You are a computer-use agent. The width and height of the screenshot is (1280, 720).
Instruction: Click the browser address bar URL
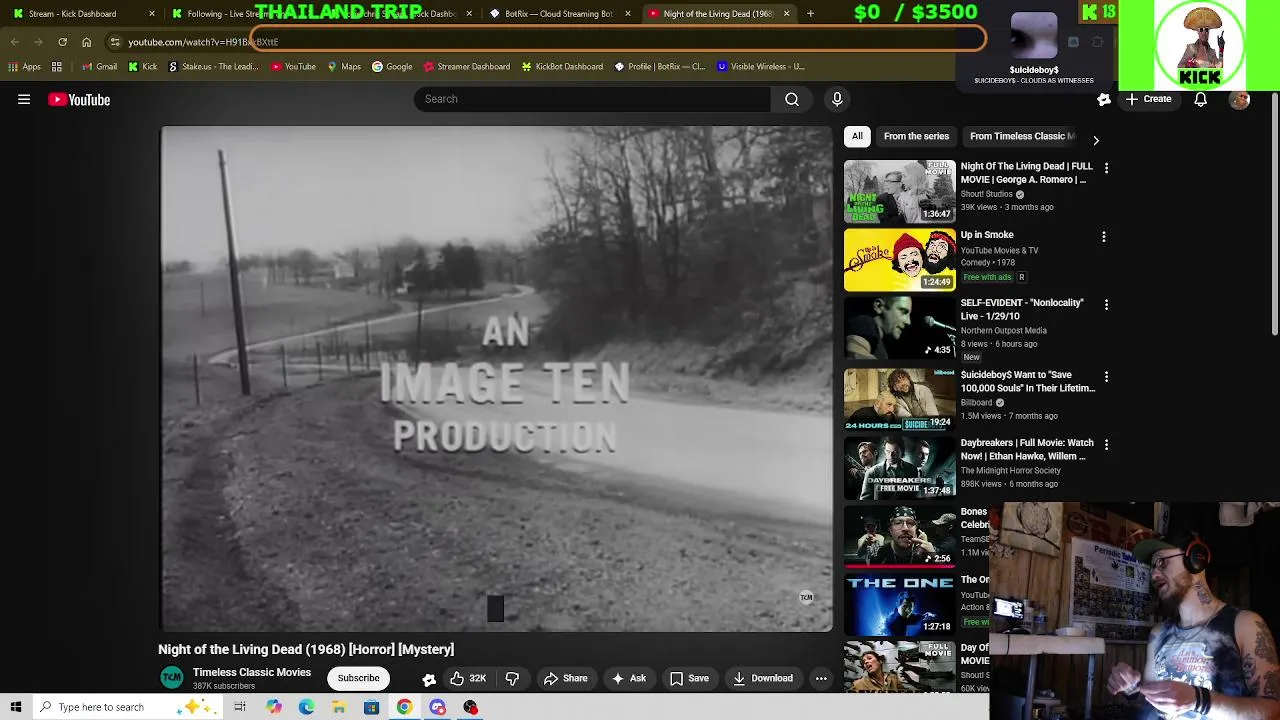click(203, 42)
